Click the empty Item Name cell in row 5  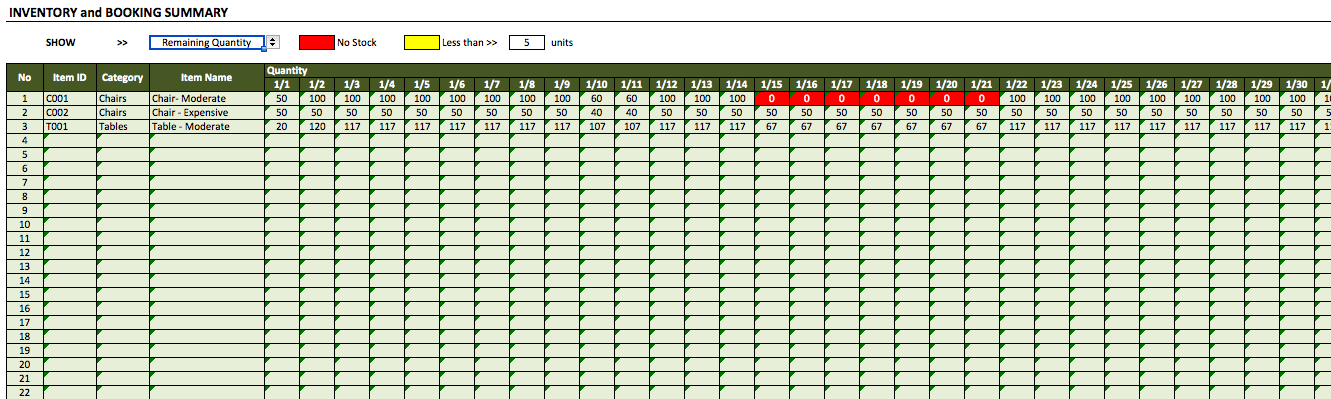pos(207,155)
